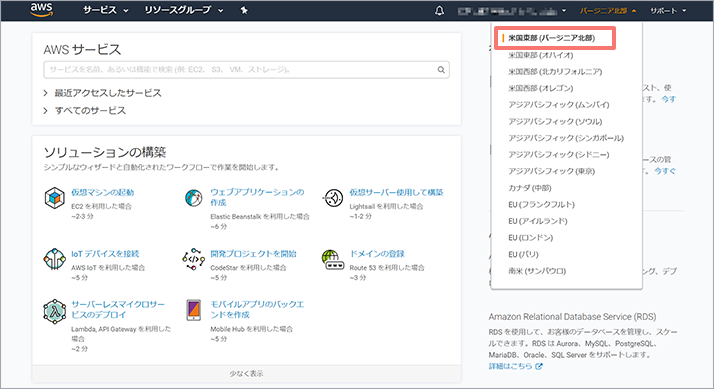This screenshot has width=714, height=389.
Task: Select region 米国東部 (オハイオ)
Action: click(x=541, y=55)
